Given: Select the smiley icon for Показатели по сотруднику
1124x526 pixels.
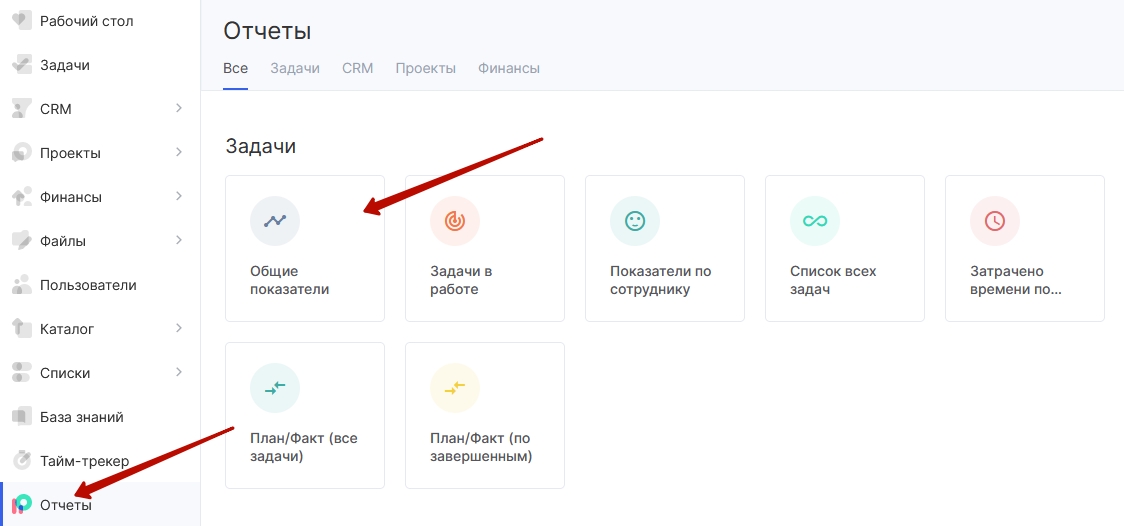Looking at the screenshot, I should (x=634, y=221).
